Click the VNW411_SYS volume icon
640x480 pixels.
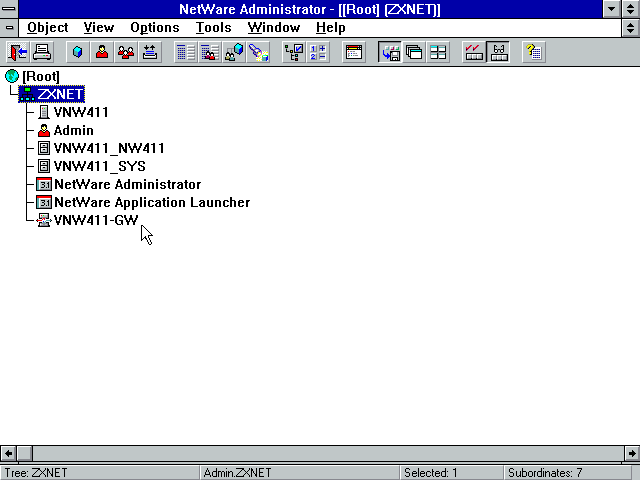[44, 166]
